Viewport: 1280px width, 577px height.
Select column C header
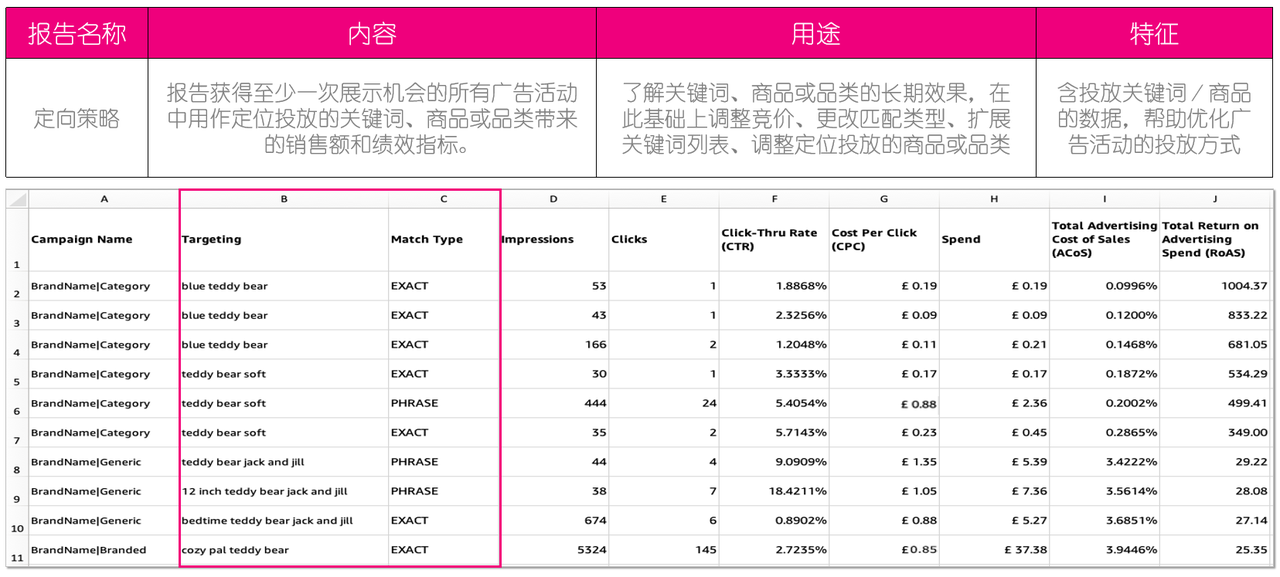click(x=444, y=199)
